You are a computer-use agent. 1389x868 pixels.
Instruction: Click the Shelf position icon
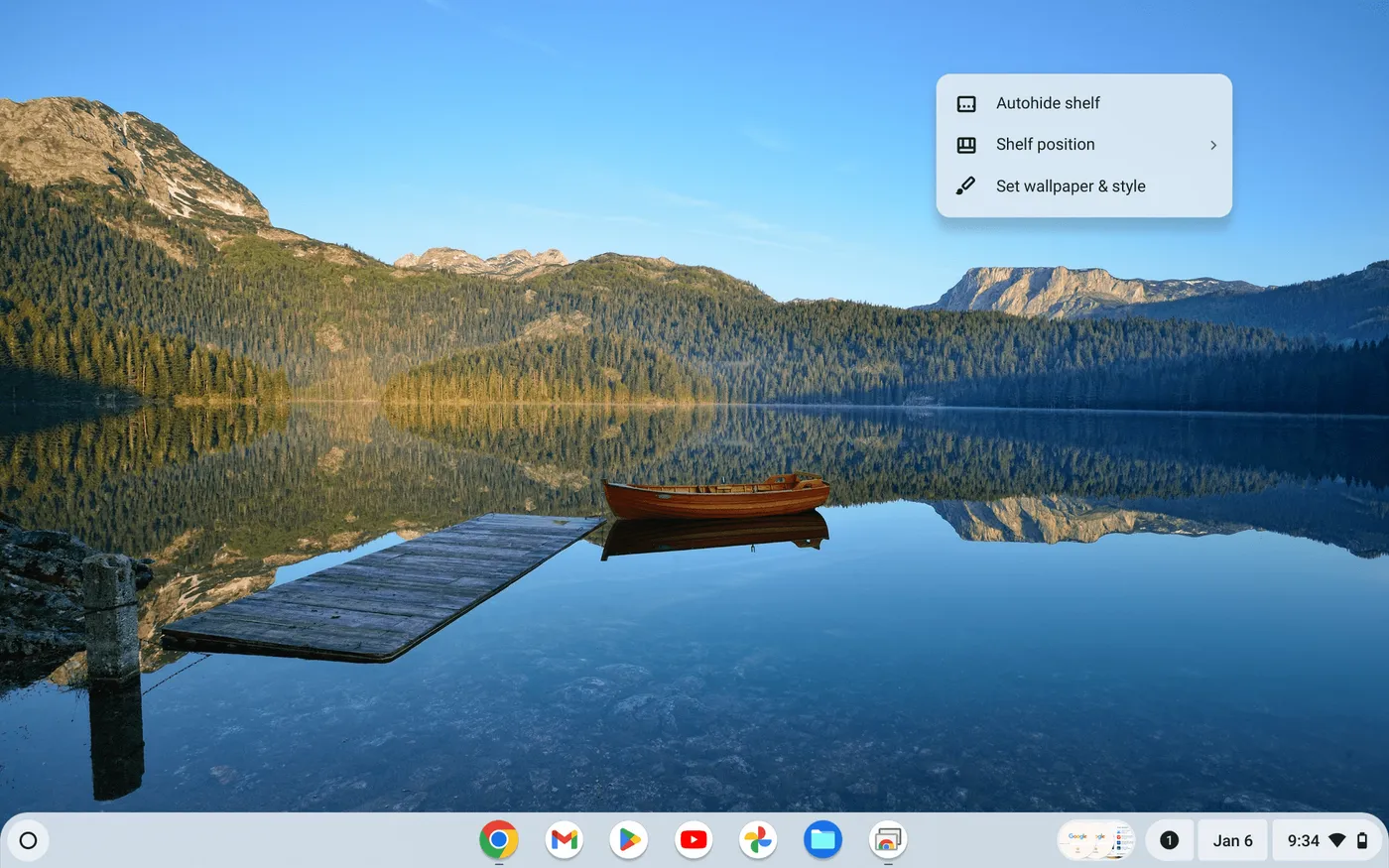[966, 145]
